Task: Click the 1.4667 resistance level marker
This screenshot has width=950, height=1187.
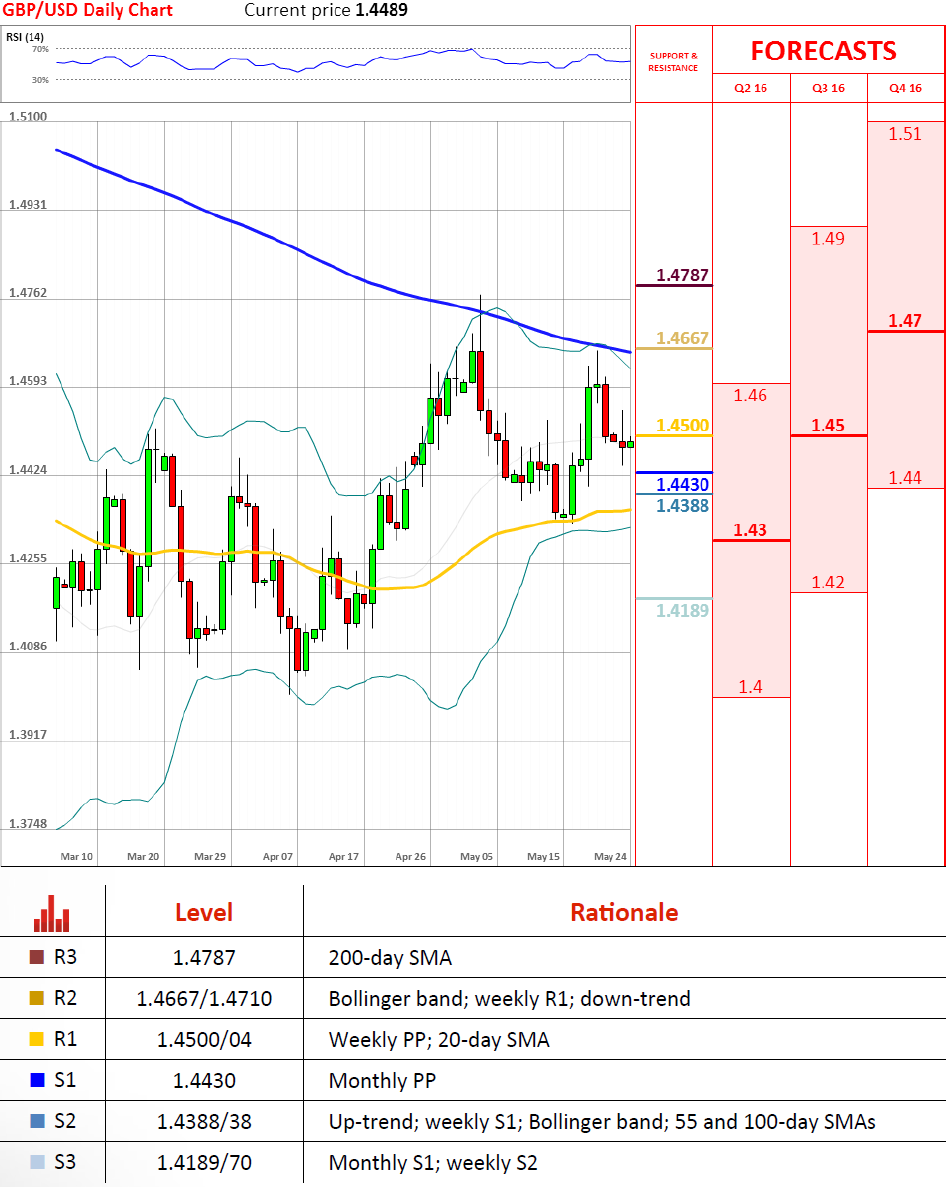Action: pos(682,338)
